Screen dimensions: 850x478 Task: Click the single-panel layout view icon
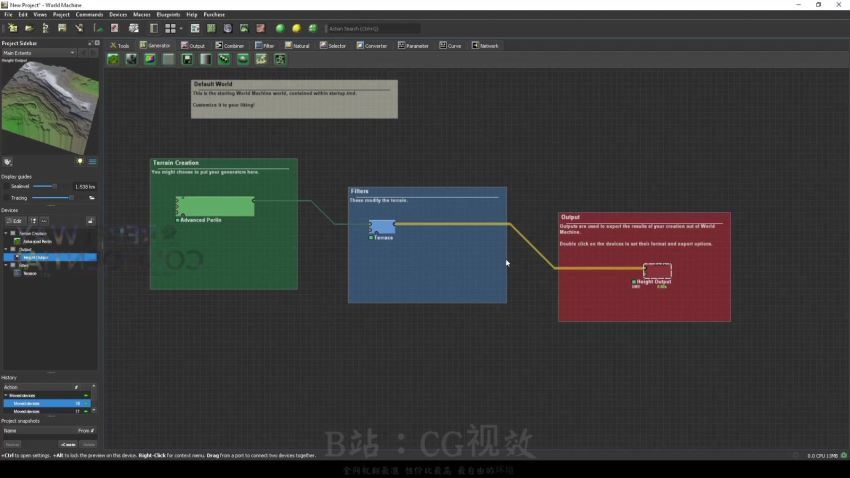154,28
